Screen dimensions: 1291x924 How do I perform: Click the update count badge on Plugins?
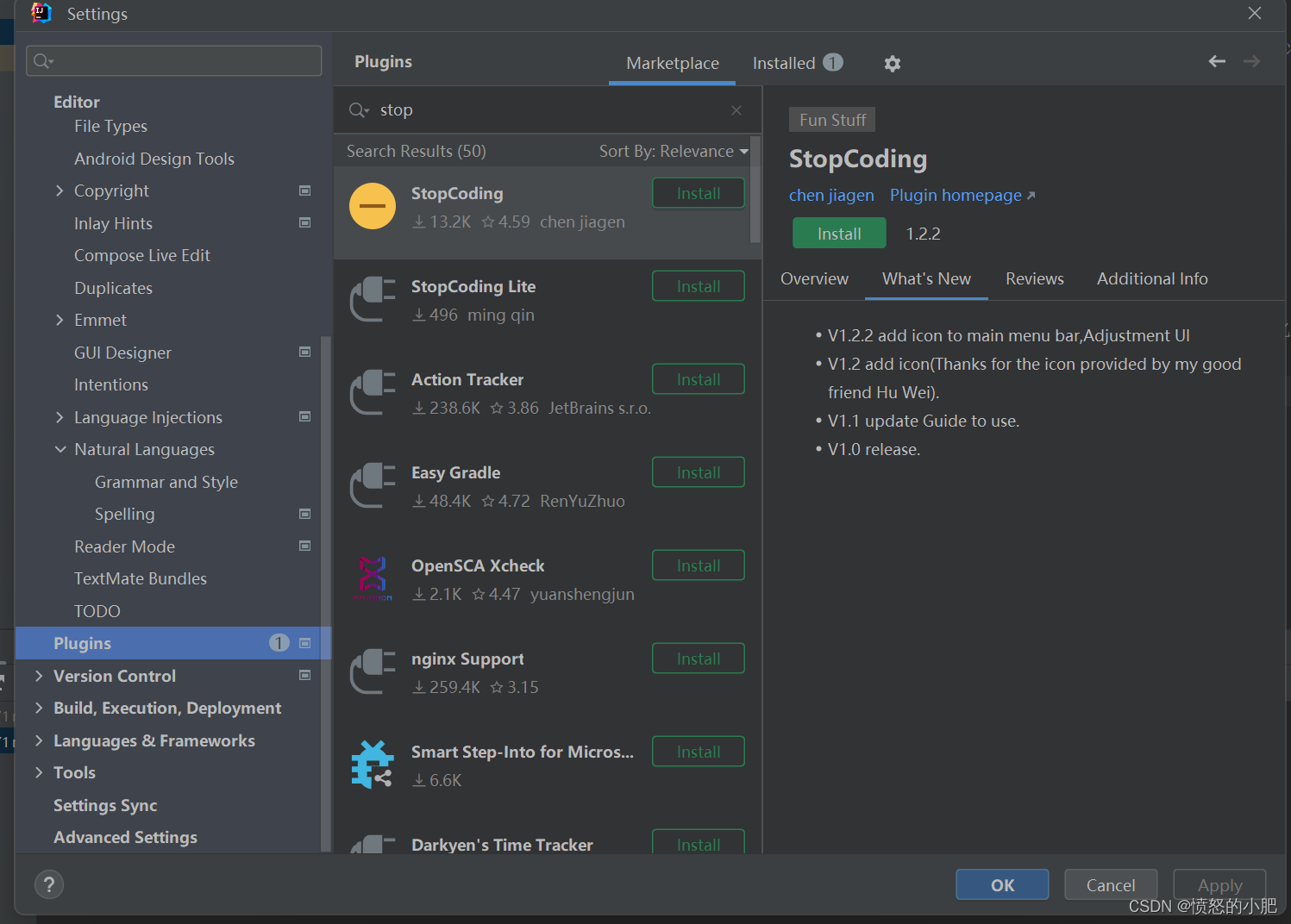tap(279, 643)
